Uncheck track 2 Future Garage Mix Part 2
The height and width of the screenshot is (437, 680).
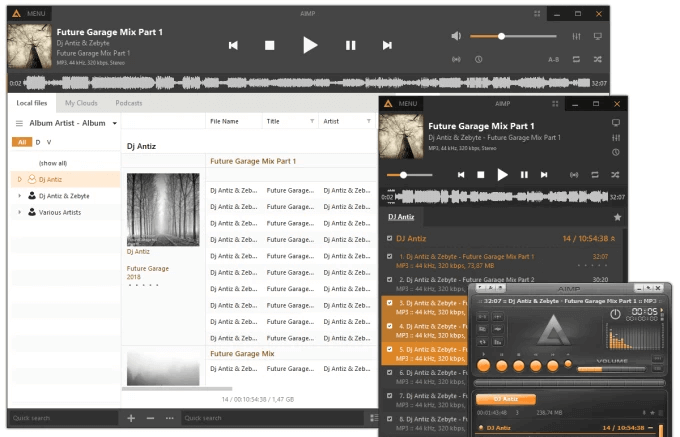389,280
